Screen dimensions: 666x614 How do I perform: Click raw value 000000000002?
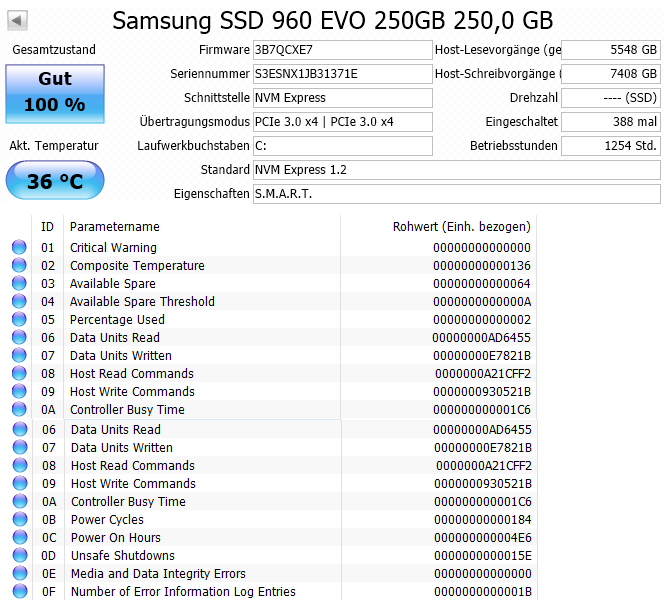[x=482, y=320]
